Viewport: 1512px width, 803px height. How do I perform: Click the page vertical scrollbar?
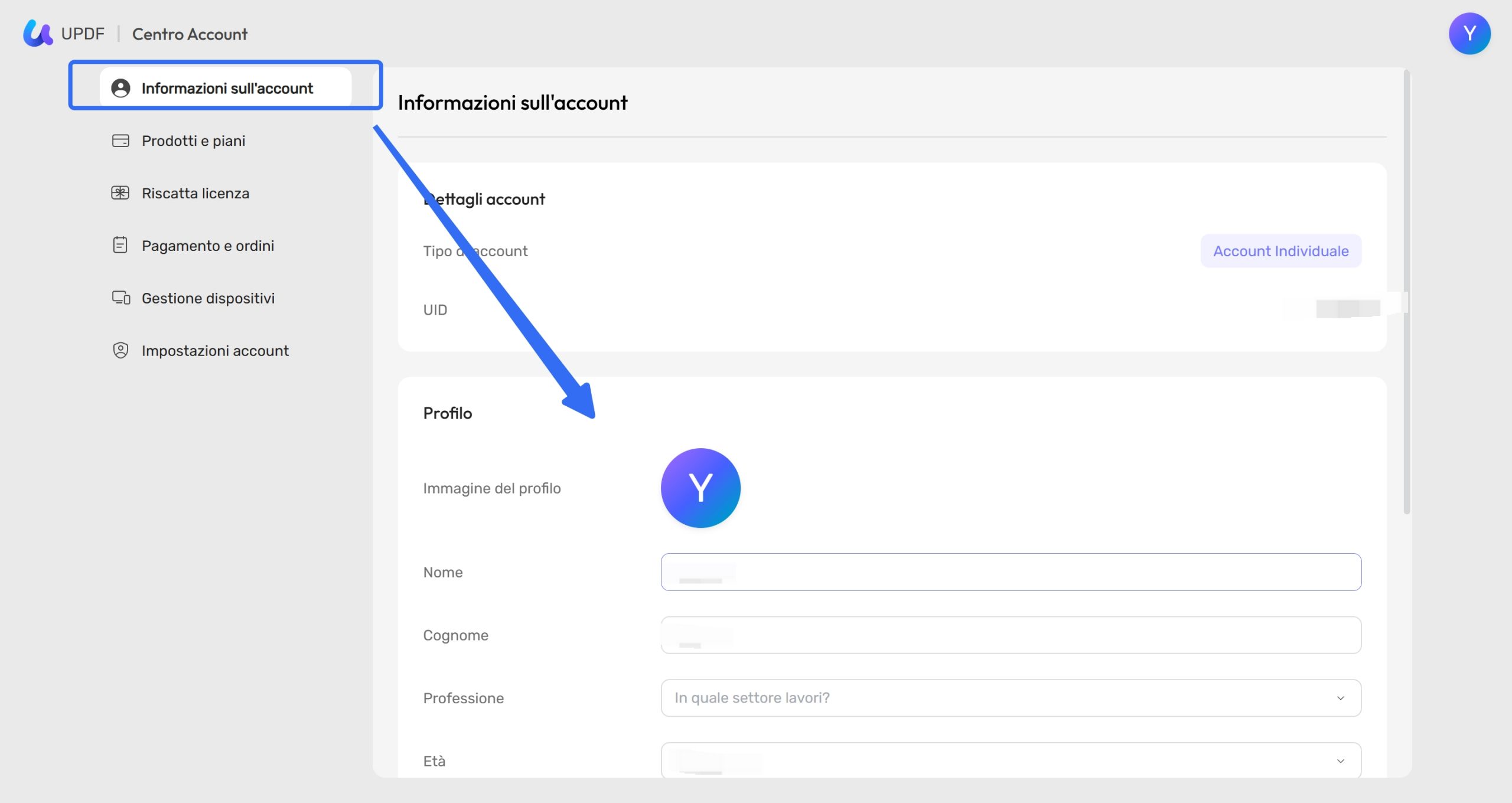click(x=1407, y=292)
